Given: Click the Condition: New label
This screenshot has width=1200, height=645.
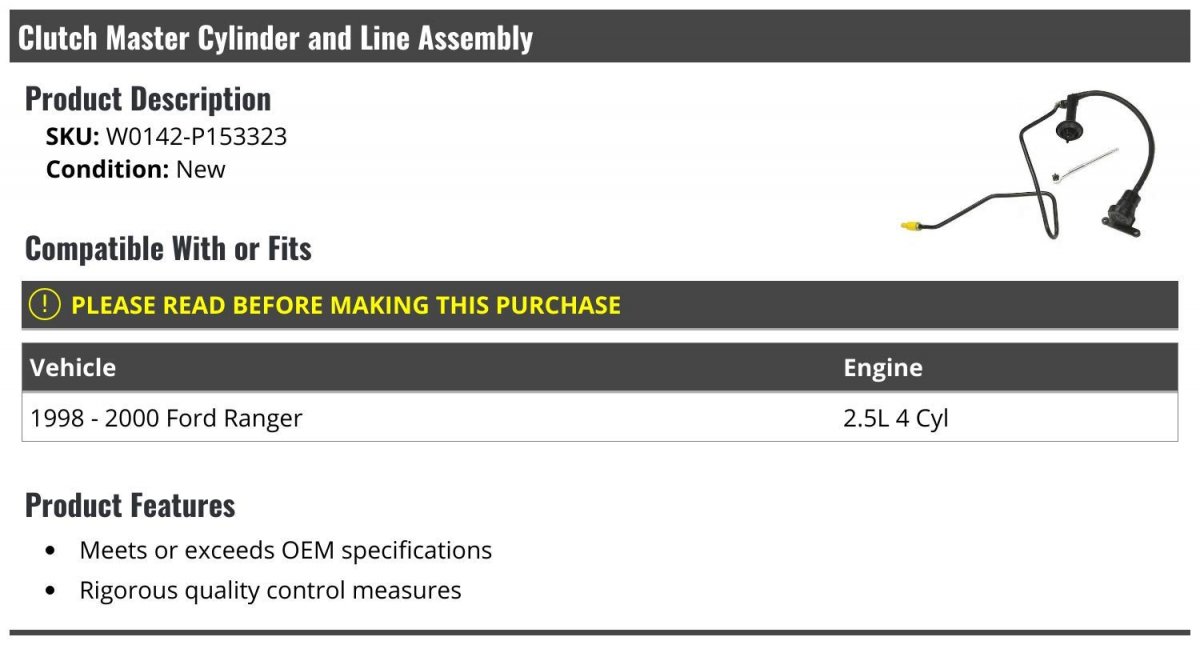Looking at the screenshot, I should [136, 170].
